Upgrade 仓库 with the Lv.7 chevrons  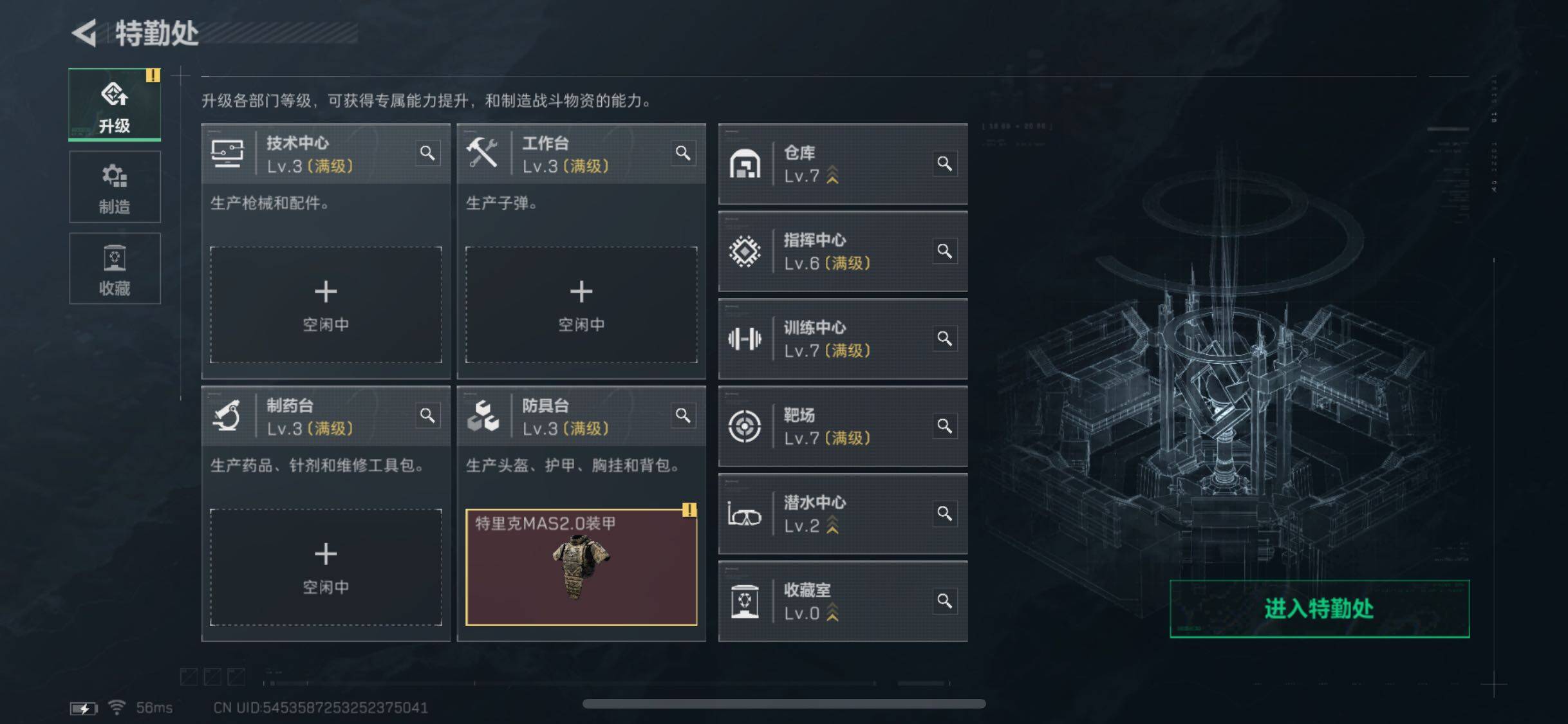[832, 175]
